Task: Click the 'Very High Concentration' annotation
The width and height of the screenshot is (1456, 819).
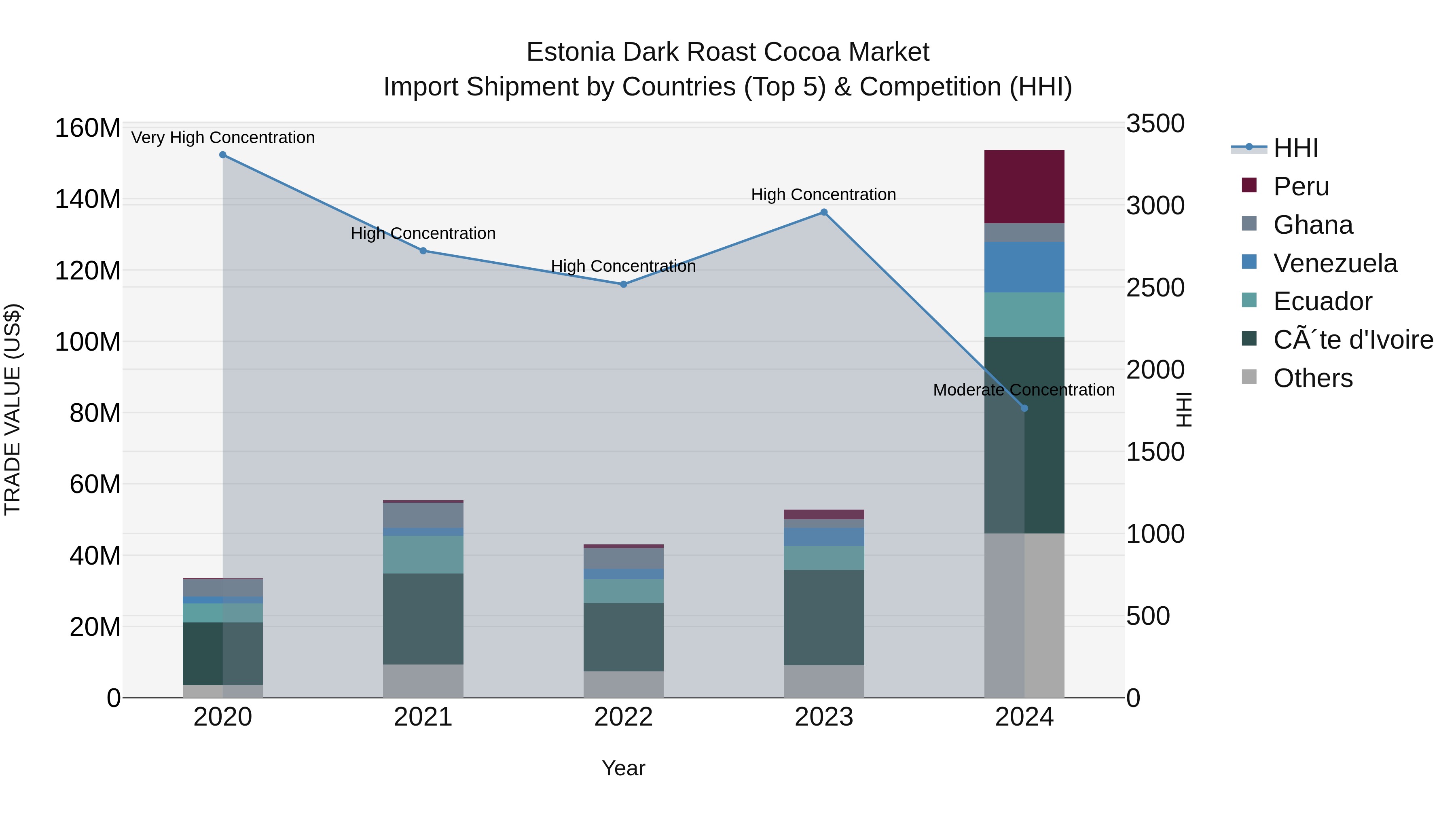Action: [223, 138]
